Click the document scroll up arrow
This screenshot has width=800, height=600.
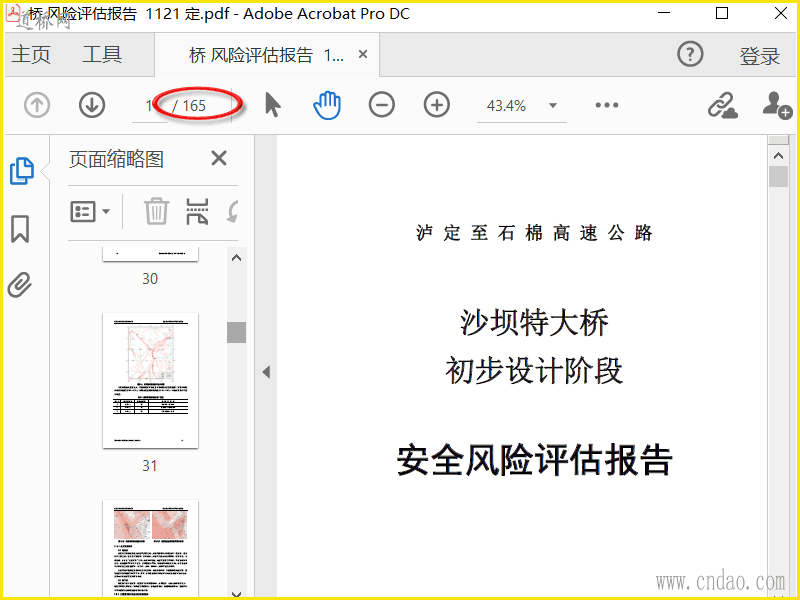point(779,156)
